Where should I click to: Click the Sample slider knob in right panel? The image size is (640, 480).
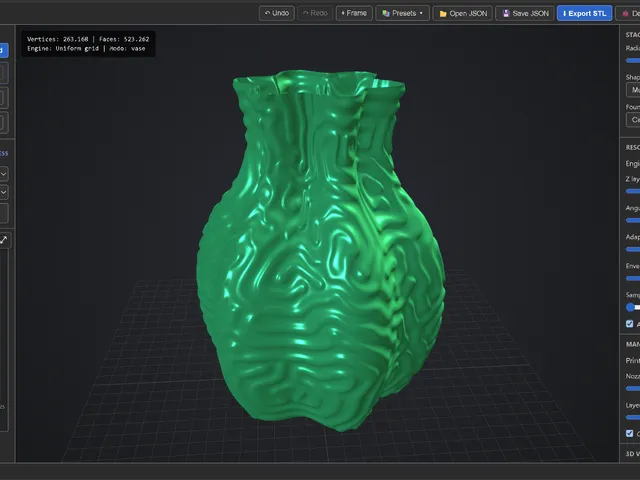[631, 307]
